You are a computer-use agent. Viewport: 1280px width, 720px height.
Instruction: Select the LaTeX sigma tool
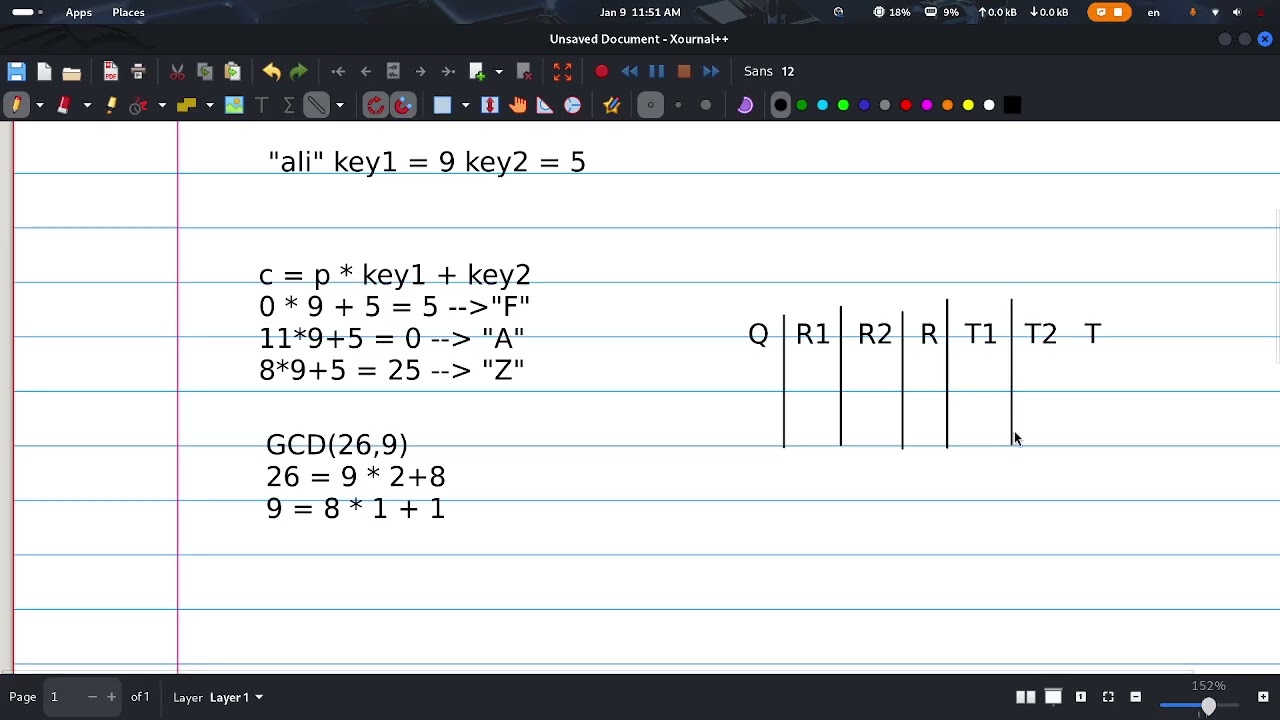click(x=288, y=105)
